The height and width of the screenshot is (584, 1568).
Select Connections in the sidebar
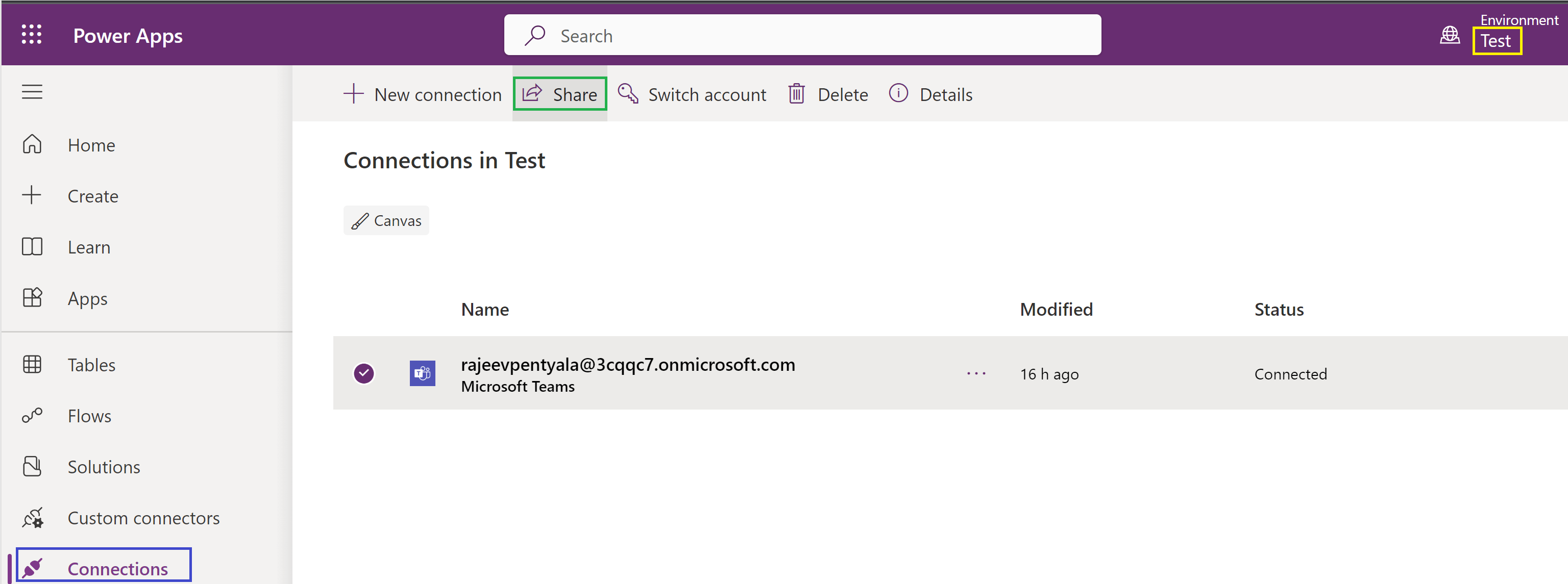click(117, 569)
